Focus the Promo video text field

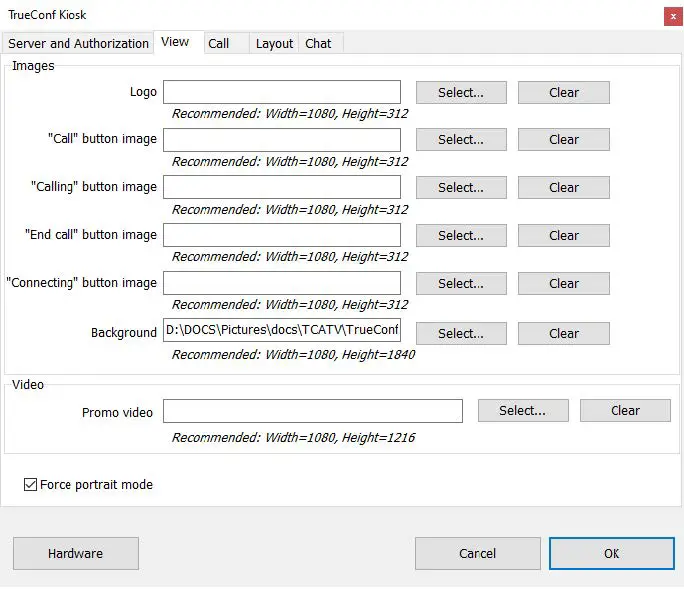click(x=312, y=411)
